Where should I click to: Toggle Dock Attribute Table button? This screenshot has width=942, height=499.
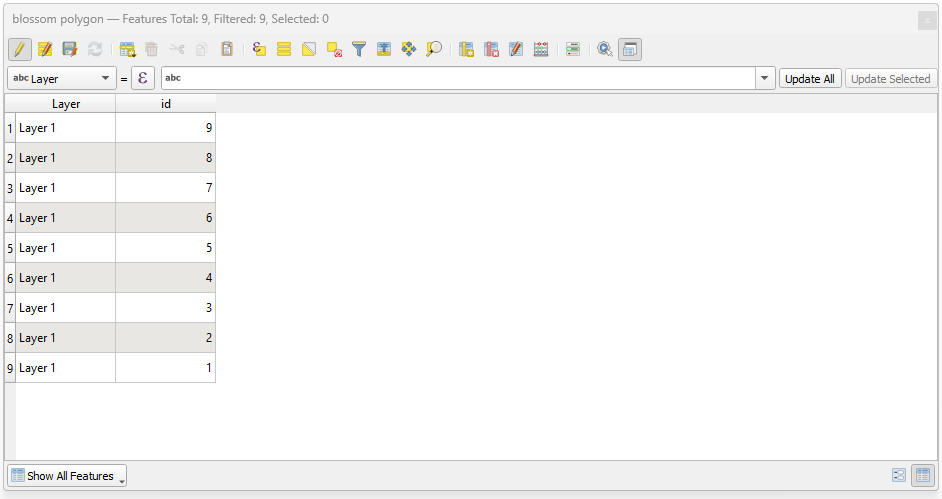tap(630, 49)
